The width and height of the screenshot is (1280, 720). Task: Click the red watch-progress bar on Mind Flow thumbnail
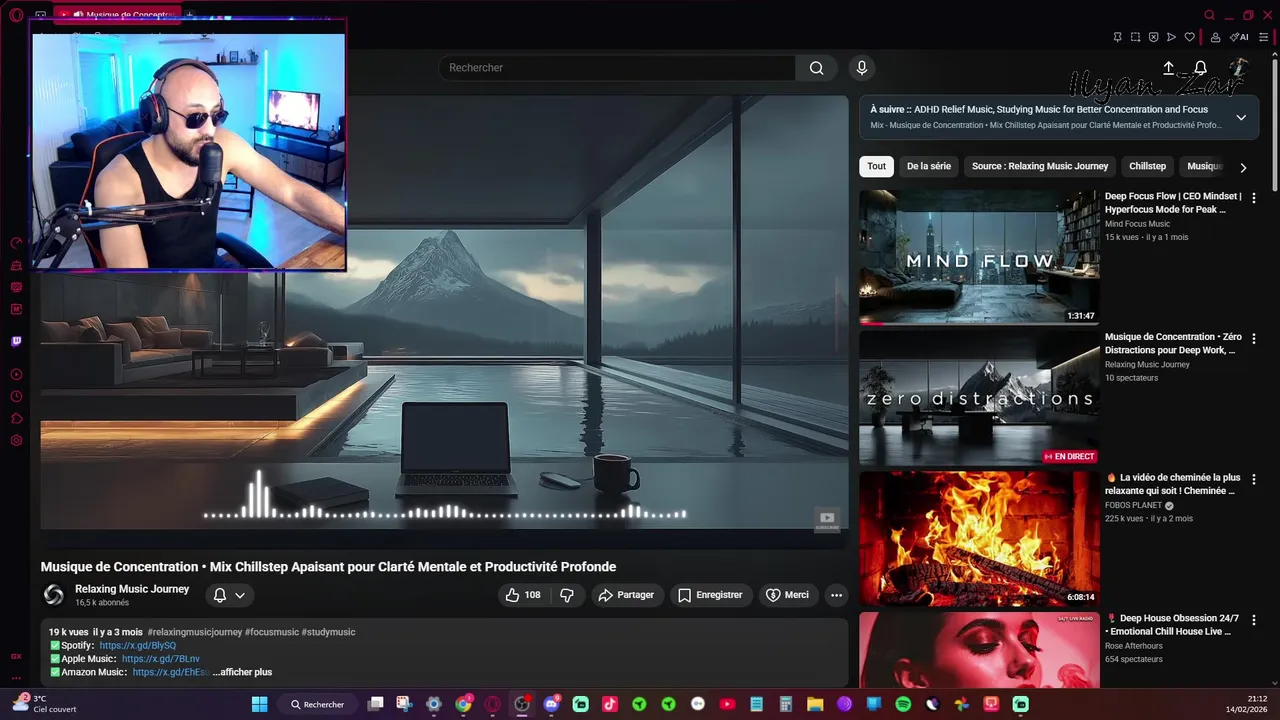[x=872, y=323]
